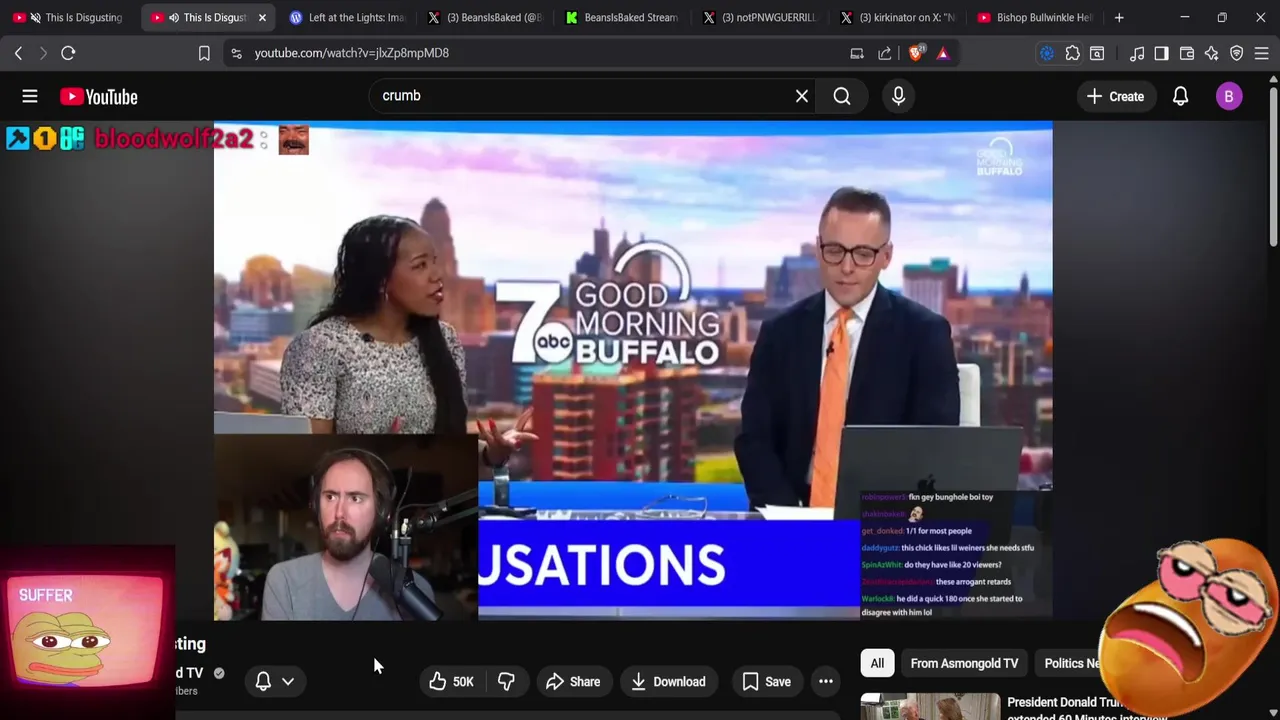This screenshot has width=1280, height=720.
Task: Select the All filter chip
Action: click(877, 663)
